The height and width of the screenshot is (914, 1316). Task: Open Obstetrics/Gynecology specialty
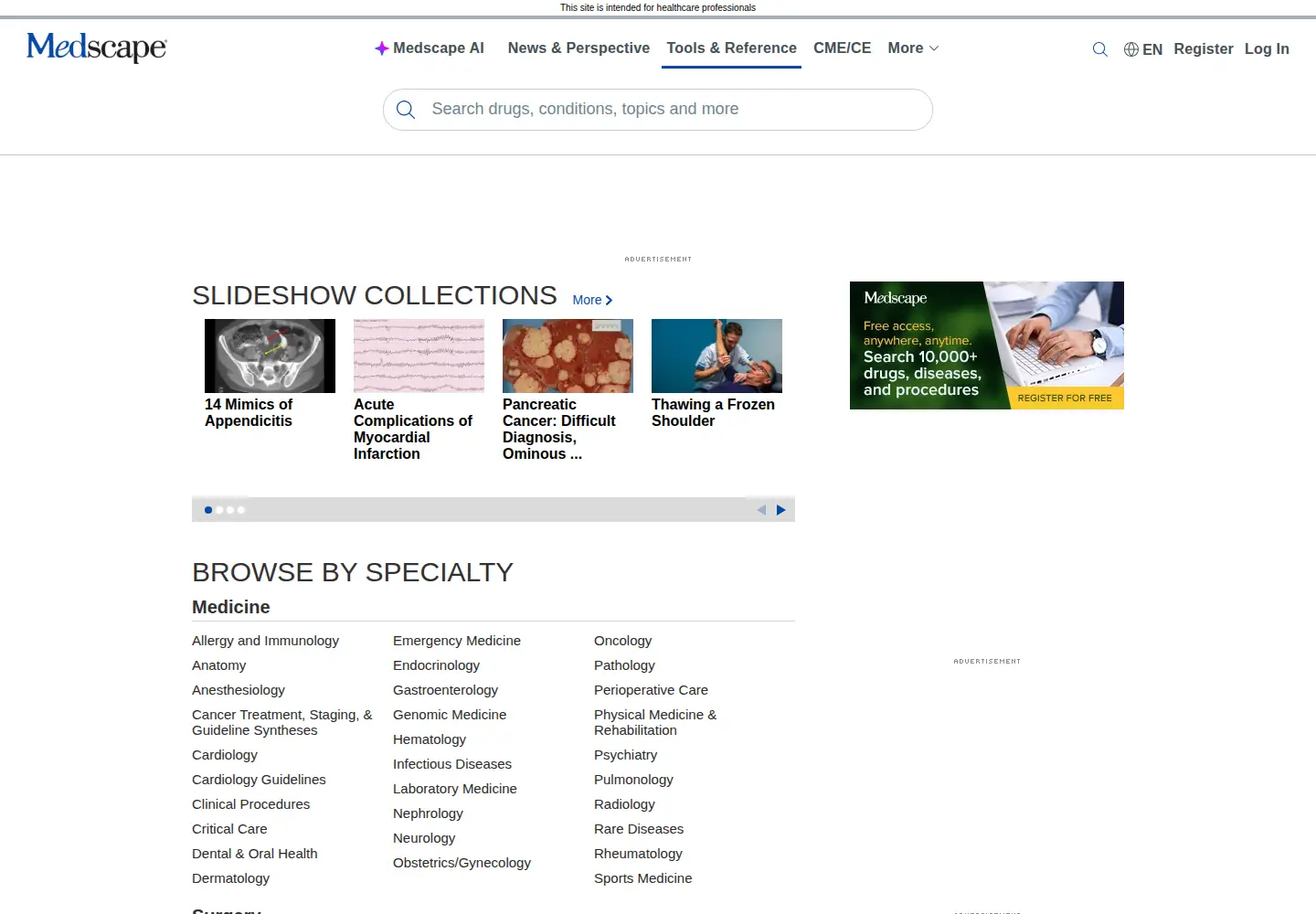(462, 863)
